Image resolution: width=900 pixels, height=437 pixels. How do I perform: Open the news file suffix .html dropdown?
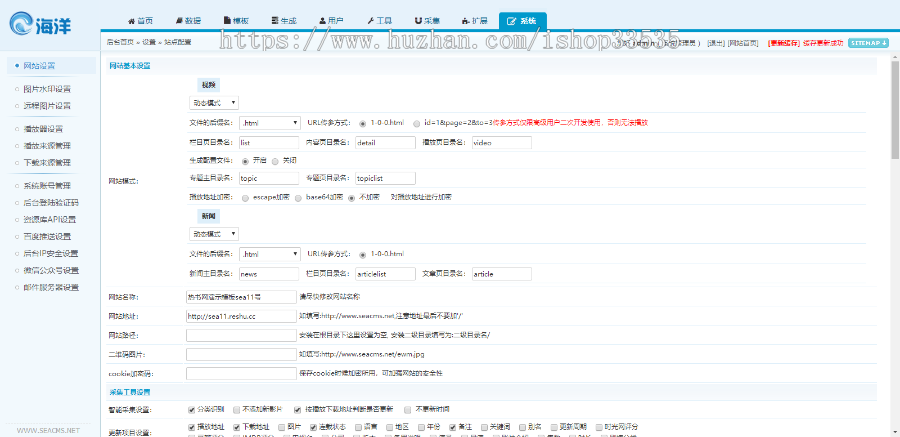[270, 254]
